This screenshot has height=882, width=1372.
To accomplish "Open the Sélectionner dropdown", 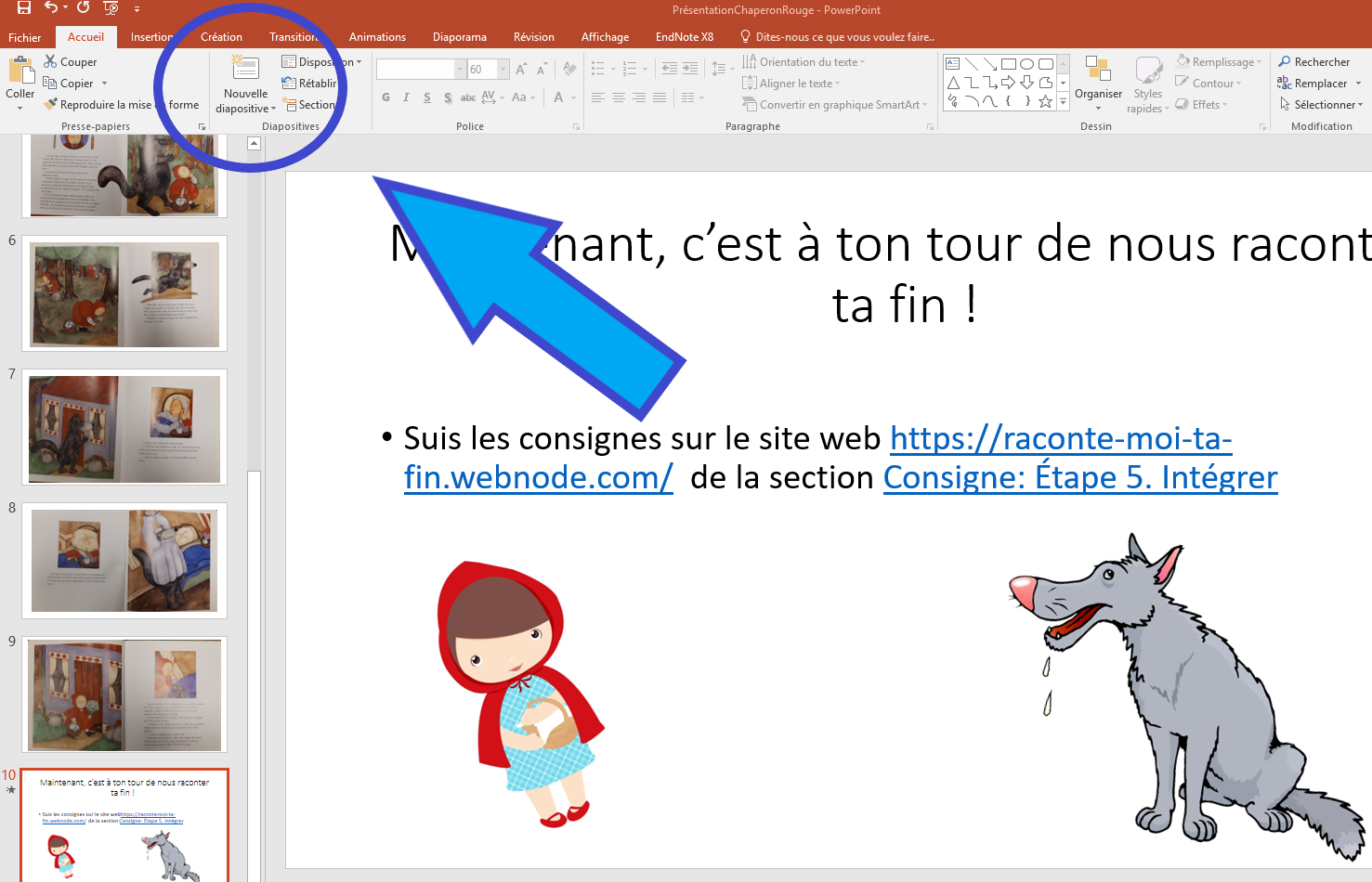I will click(x=1321, y=105).
